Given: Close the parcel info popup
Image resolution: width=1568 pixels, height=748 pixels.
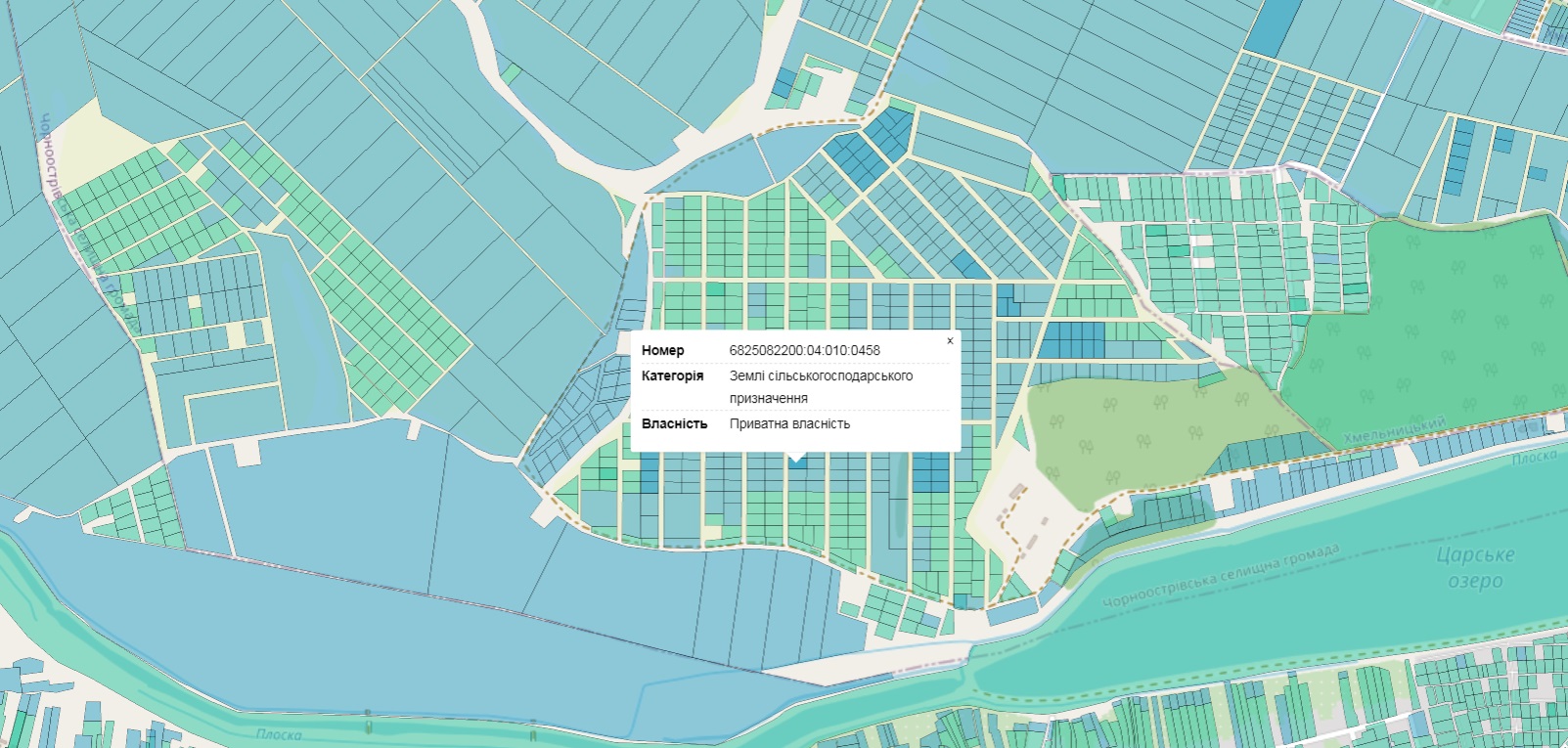Looking at the screenshot, I should click(x=949, y=341).
